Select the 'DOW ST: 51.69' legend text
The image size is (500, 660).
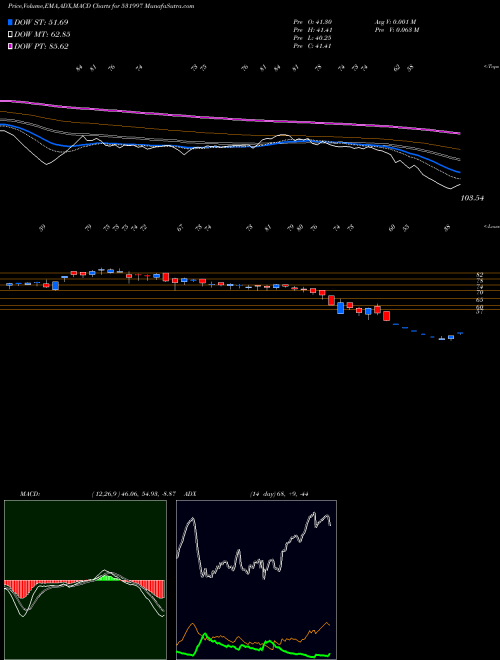tap(41, 22)
